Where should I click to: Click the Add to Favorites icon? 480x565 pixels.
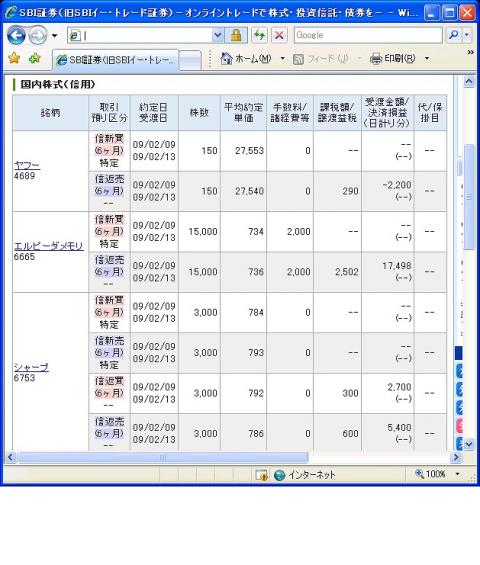pyautogui.click(x=35, y=58)
